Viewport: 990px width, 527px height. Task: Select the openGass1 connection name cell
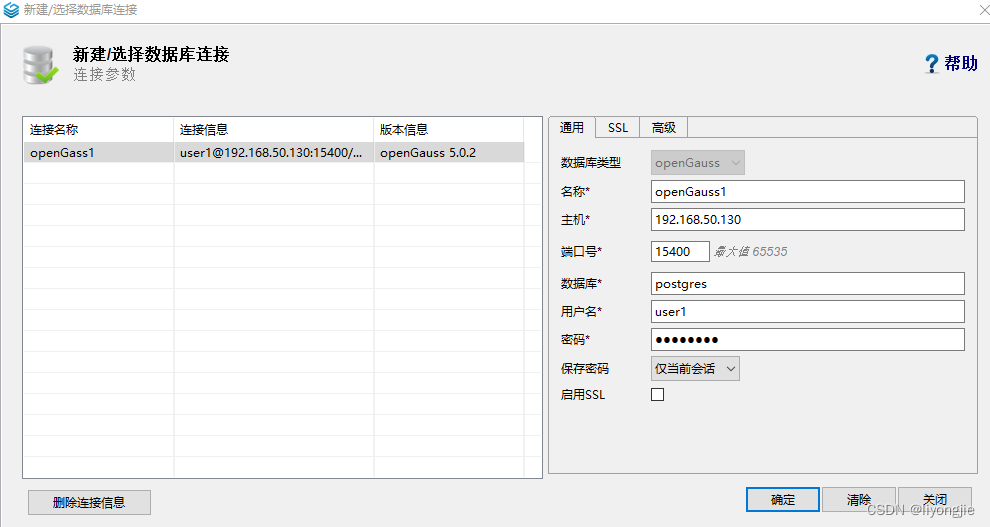pos(98,153)
